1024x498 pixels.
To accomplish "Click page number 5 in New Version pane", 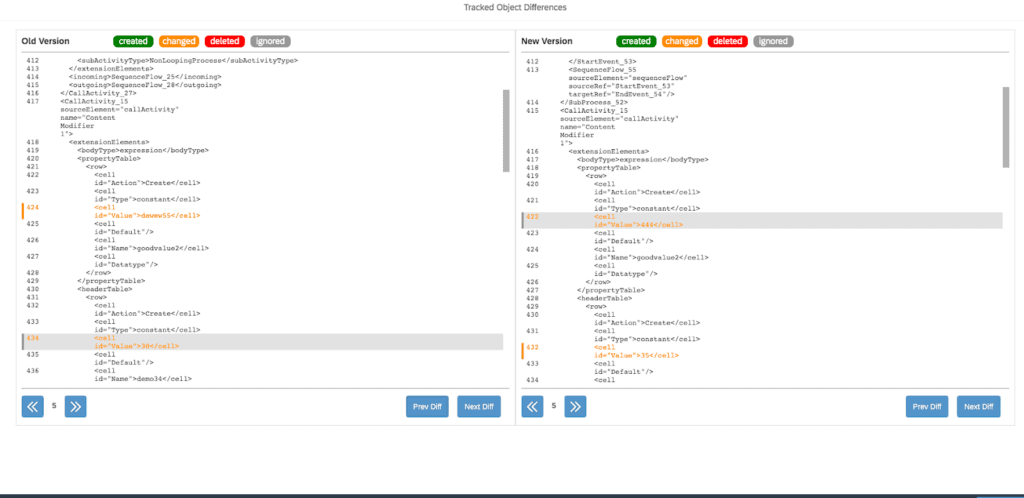I will (x=554, y=406).
